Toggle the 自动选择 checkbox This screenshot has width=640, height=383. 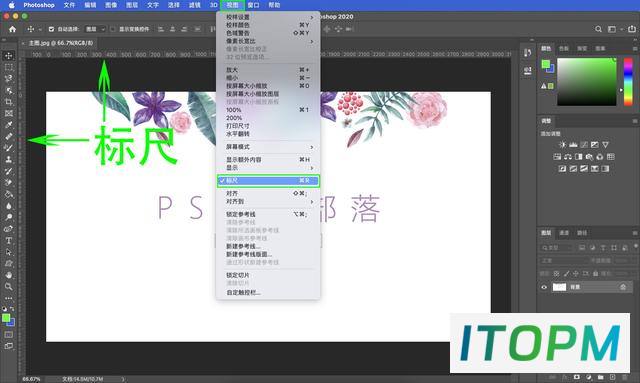coord(51,29)
